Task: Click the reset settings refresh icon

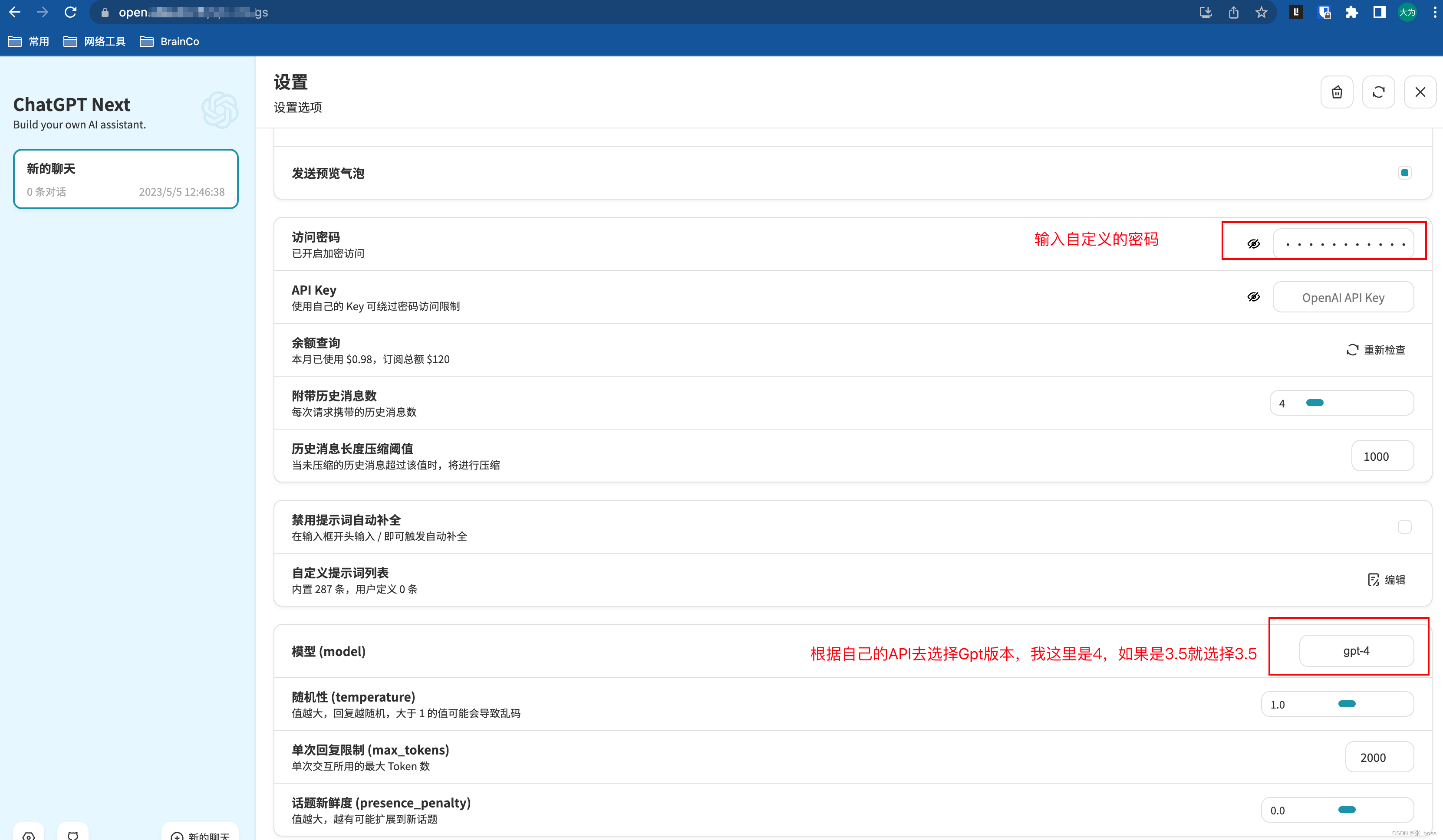Action: click(x=1378, y=92)
